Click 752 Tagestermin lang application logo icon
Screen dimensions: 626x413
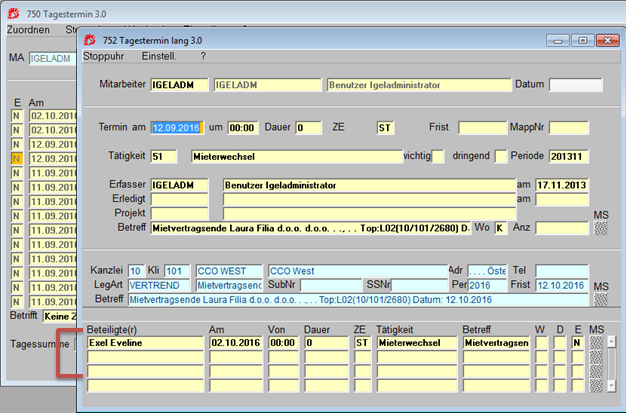90,40
